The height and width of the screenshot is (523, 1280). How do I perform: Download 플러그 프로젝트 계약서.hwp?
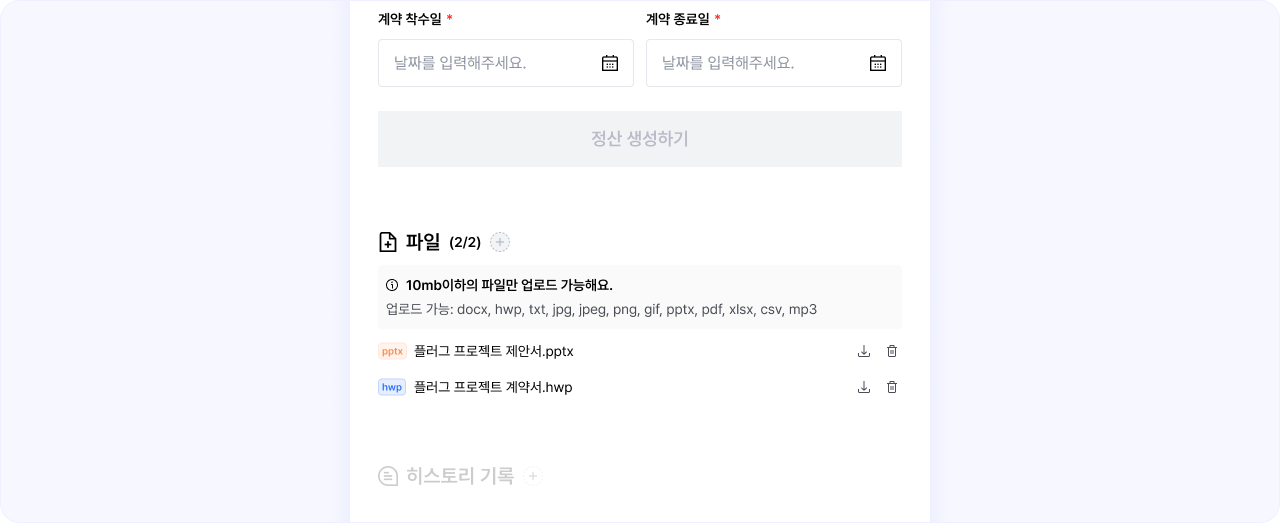point(864,387)
